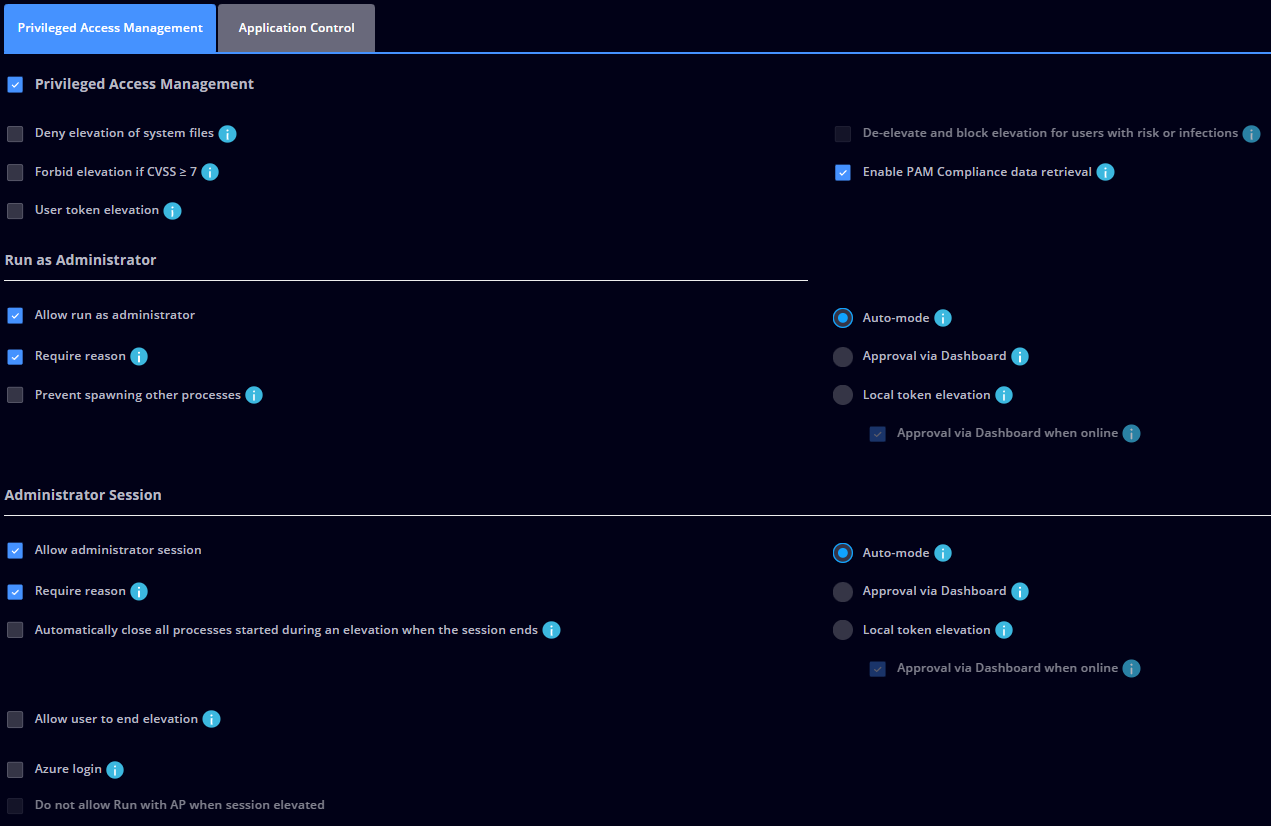
Task: Open info icon next to Forbid elevation if CVSS ≥ 7
Action: tap(210, 172)
